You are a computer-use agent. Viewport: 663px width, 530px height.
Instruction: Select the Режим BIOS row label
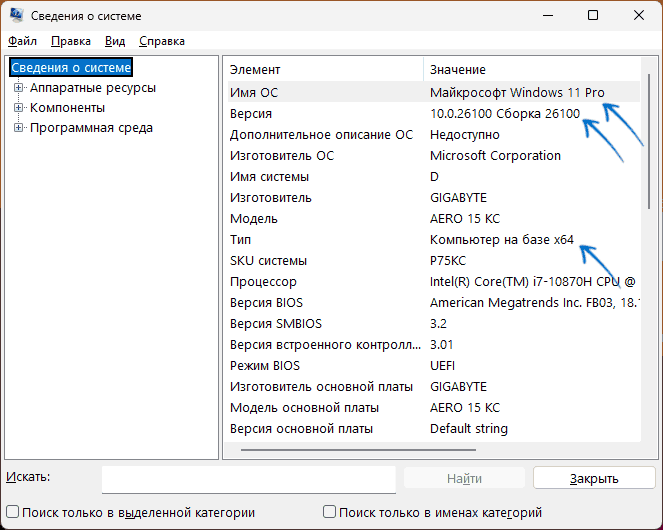coord(265,365)
